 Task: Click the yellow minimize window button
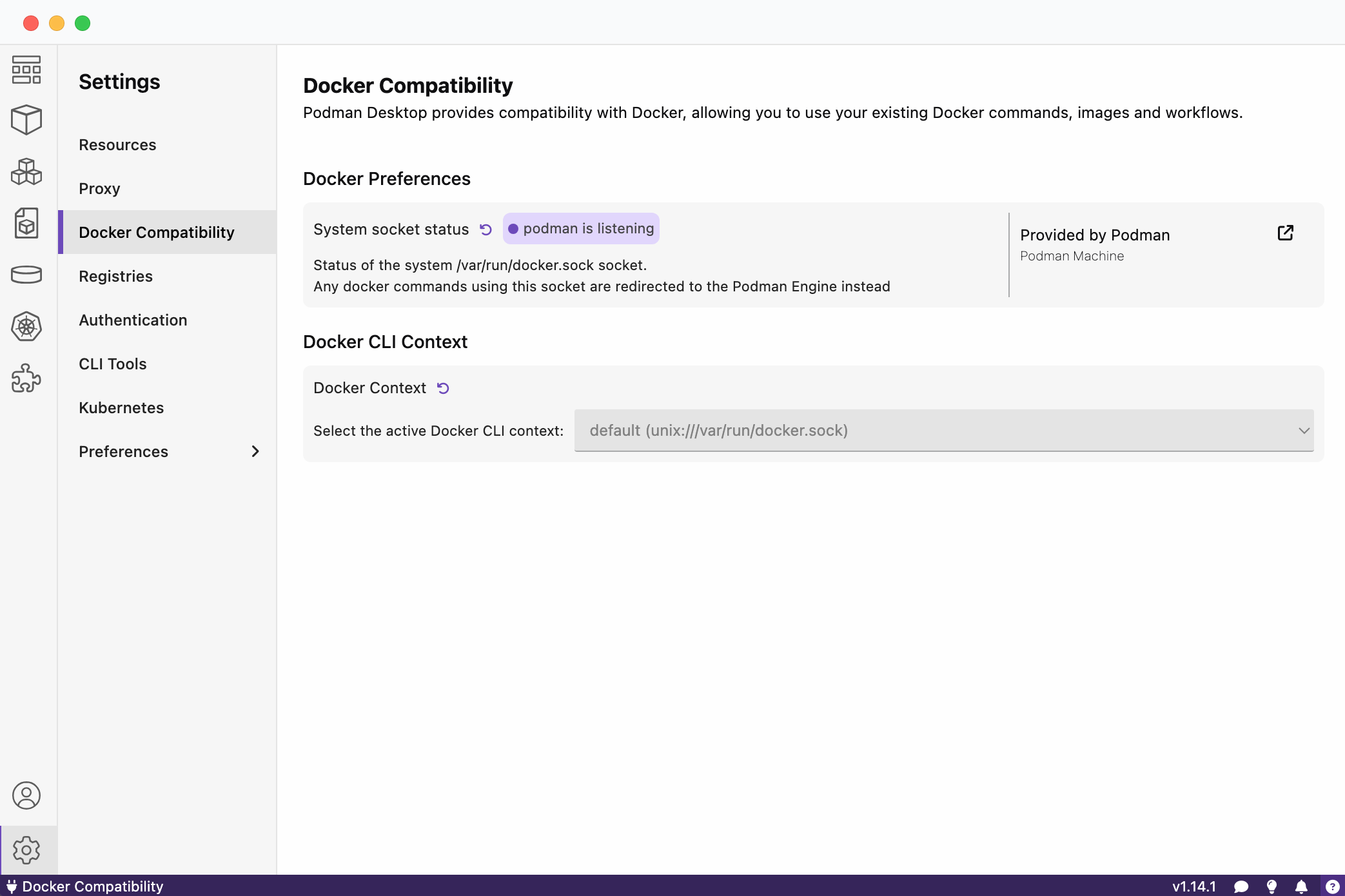pyautogui.click(x=57, y=23)
